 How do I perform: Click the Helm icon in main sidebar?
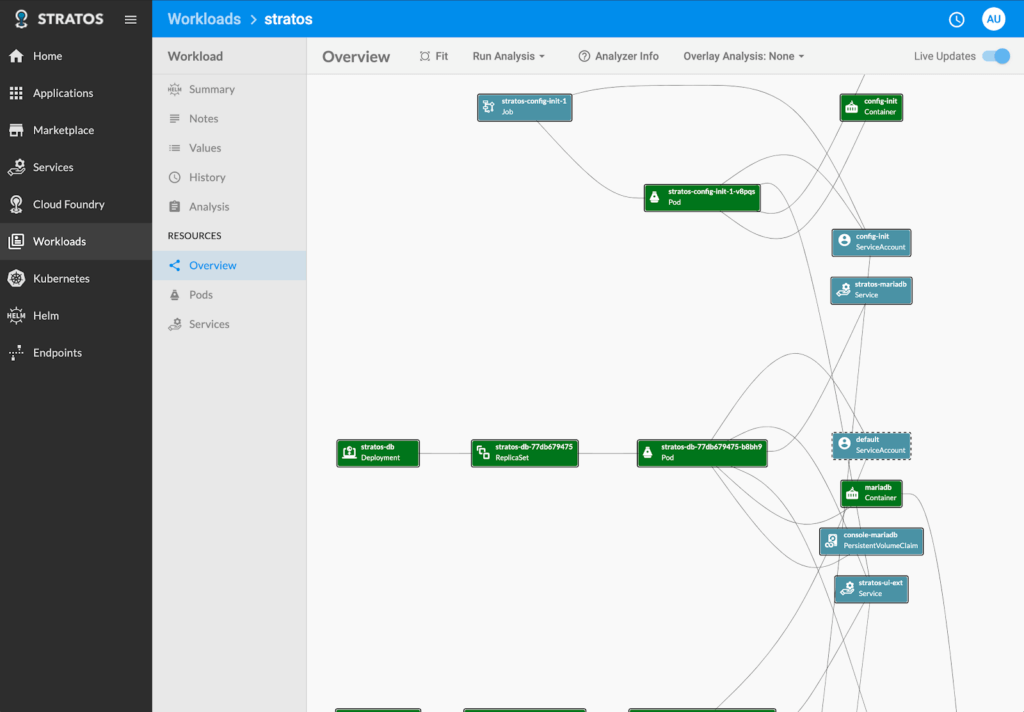pyautogui.click(x=16, y=316)
